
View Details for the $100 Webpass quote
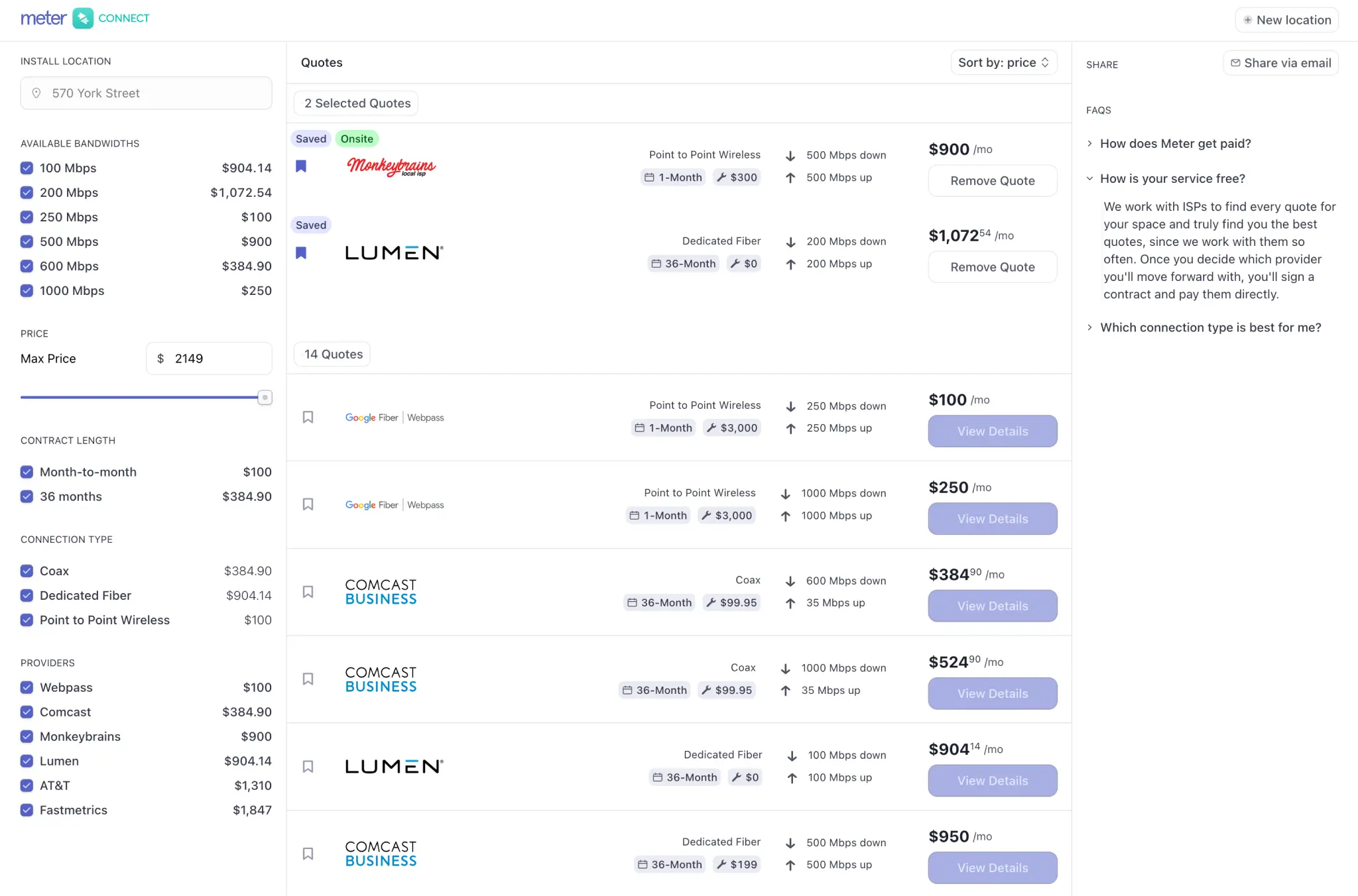tap(993, 431)
